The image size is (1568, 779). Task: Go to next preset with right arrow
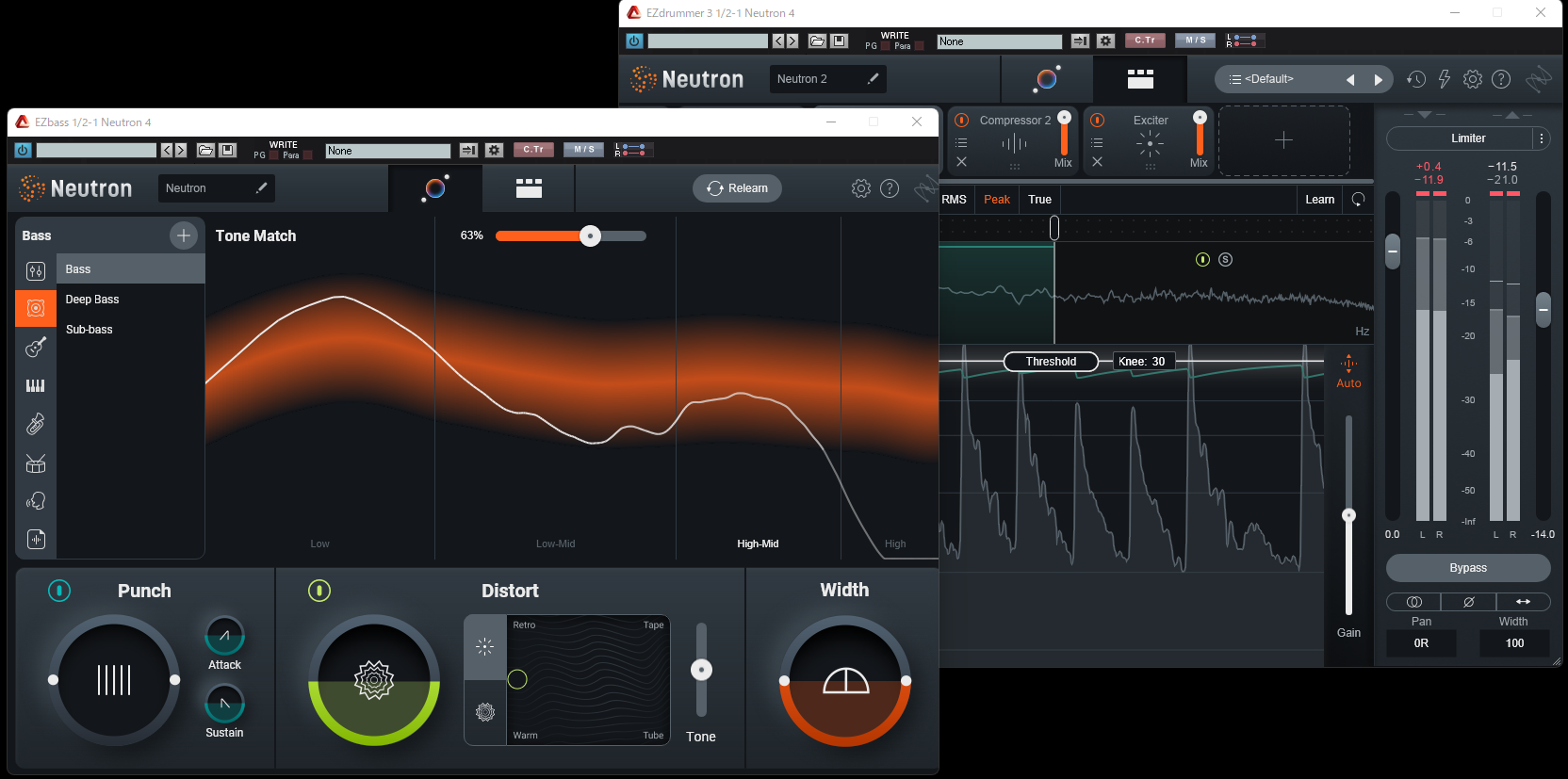1378,80
